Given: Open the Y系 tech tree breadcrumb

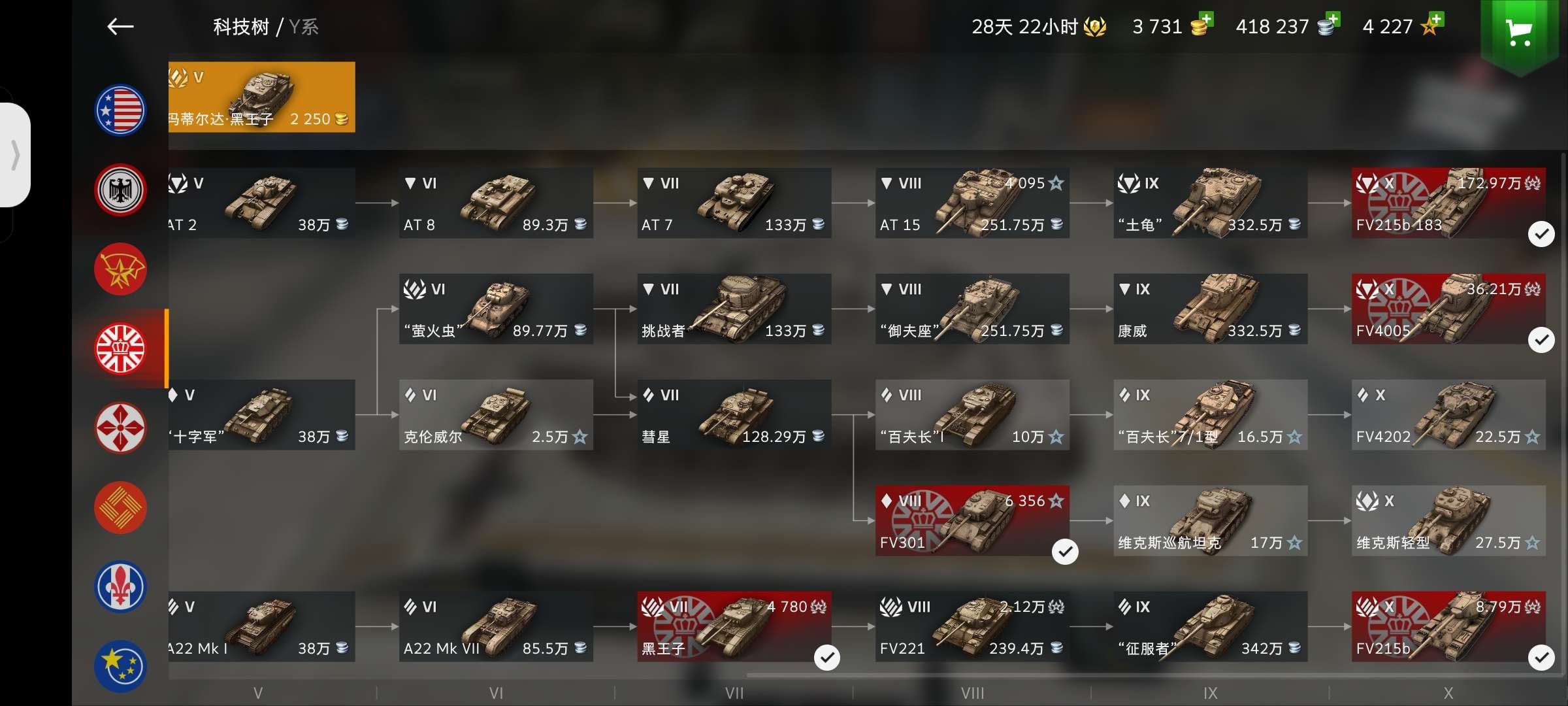Looking at the screenshot, I should tap(303, 27).
